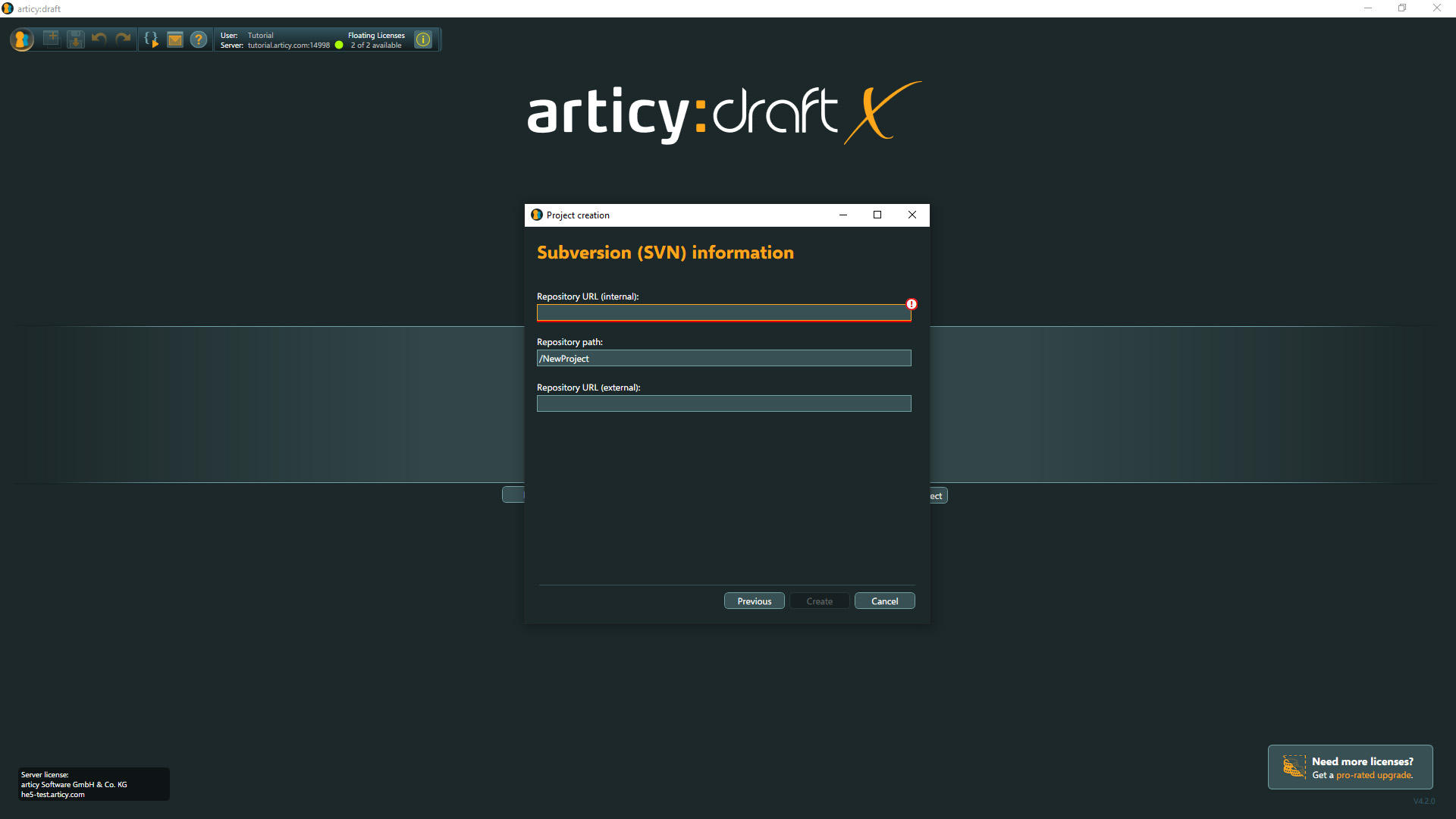Click the 'Need more licenses?' heading
This screenshot has height=819, width=1456.
1363,761
